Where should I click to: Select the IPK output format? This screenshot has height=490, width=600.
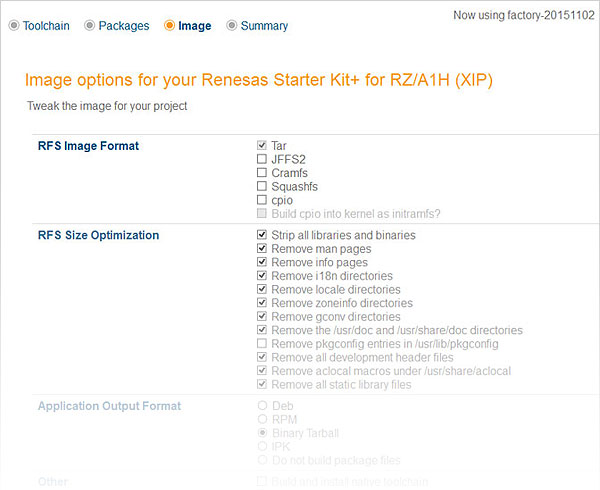pos(262,446)
